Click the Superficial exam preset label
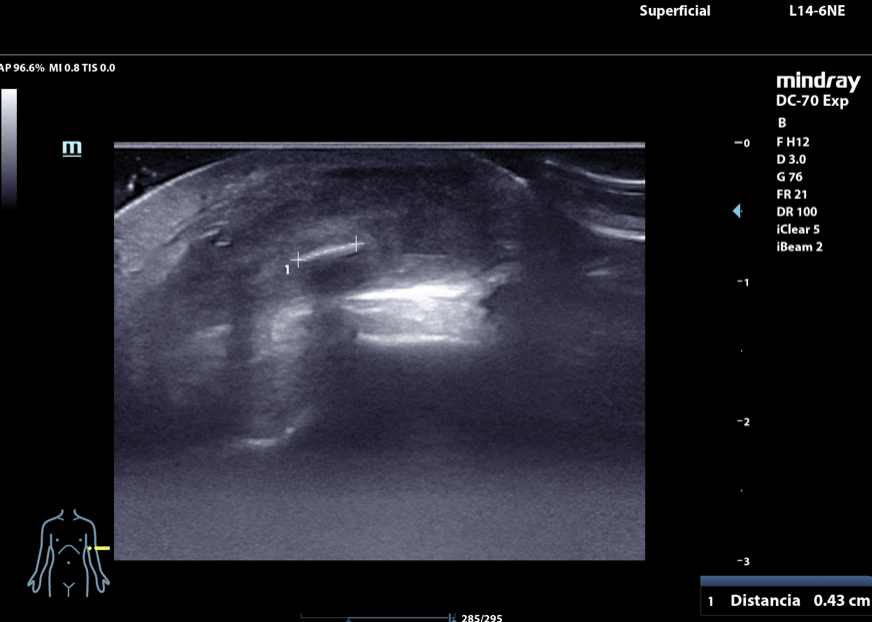 coord(674,11)
